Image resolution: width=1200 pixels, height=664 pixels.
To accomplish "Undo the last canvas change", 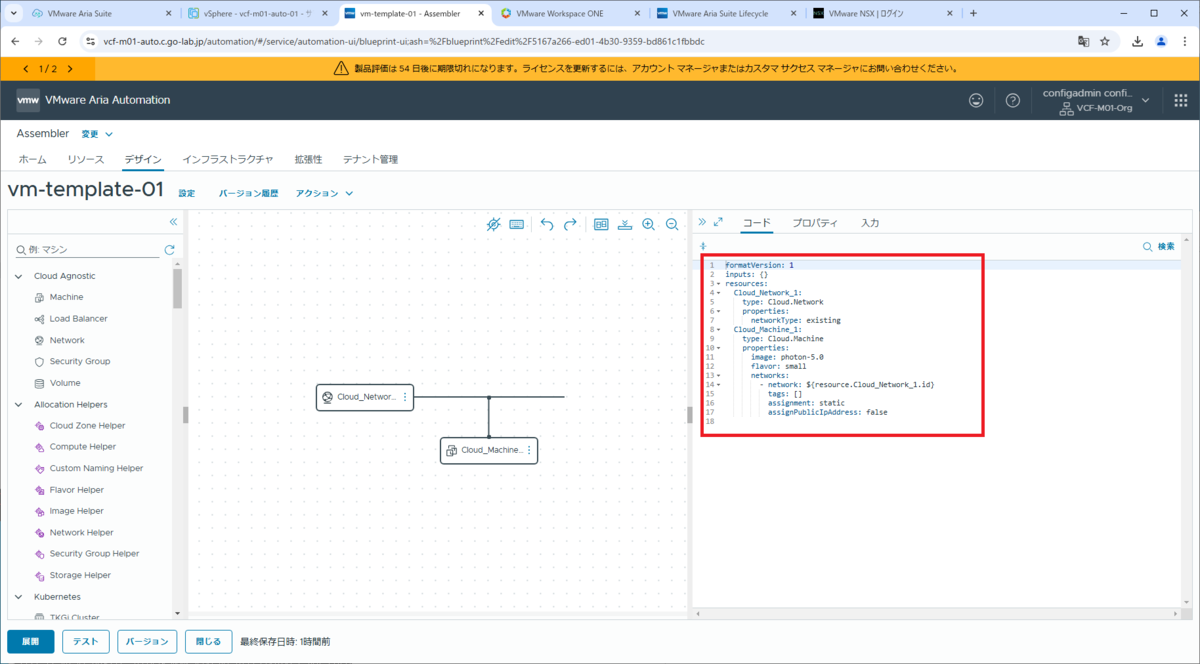I will 547,225.
